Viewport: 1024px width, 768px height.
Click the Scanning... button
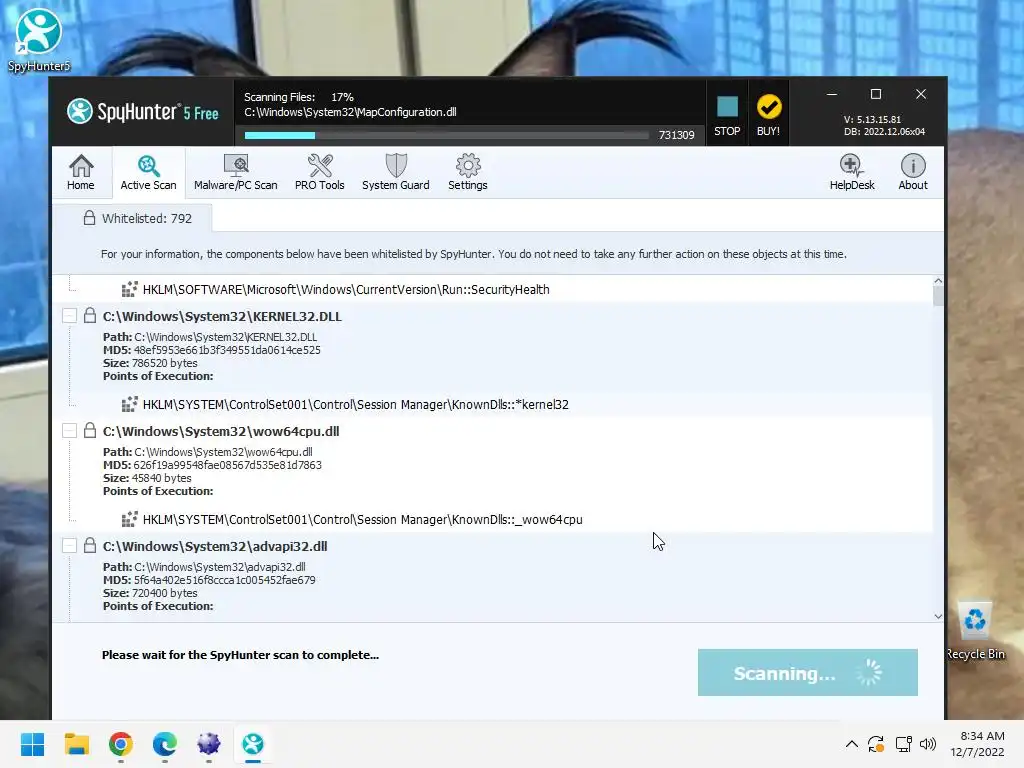tap(808, 673)
